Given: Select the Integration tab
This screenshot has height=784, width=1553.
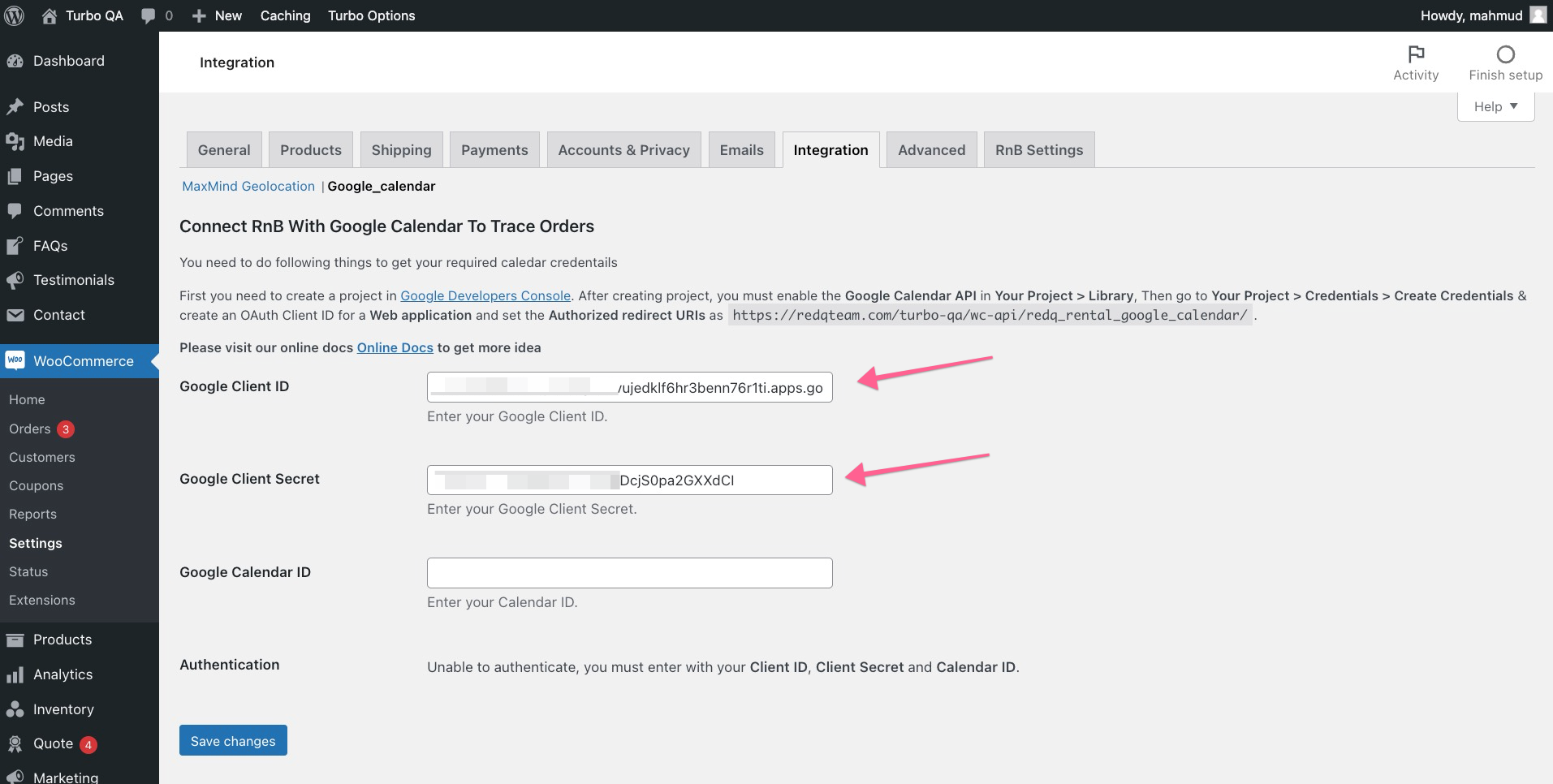Looking at the screenshot, I should pyautogui.click(x=830, y=150).
